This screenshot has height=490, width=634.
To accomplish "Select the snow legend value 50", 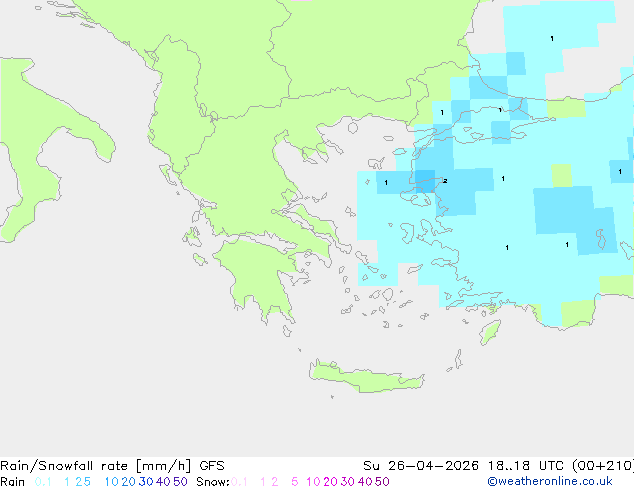I will coord(383,482).
